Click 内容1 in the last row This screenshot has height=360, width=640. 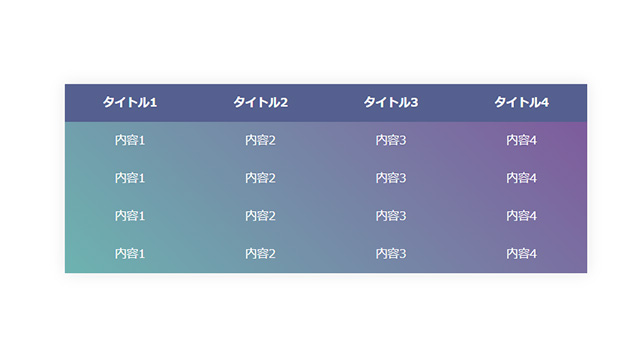coord(130,254)
